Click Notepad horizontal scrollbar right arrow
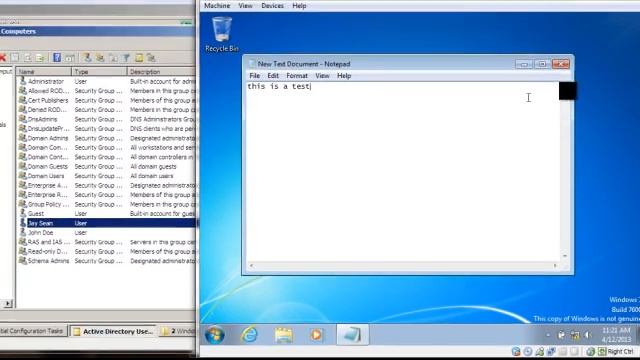Screen dimensions: 640x360 pyautogui.click(x=555, y=266)
